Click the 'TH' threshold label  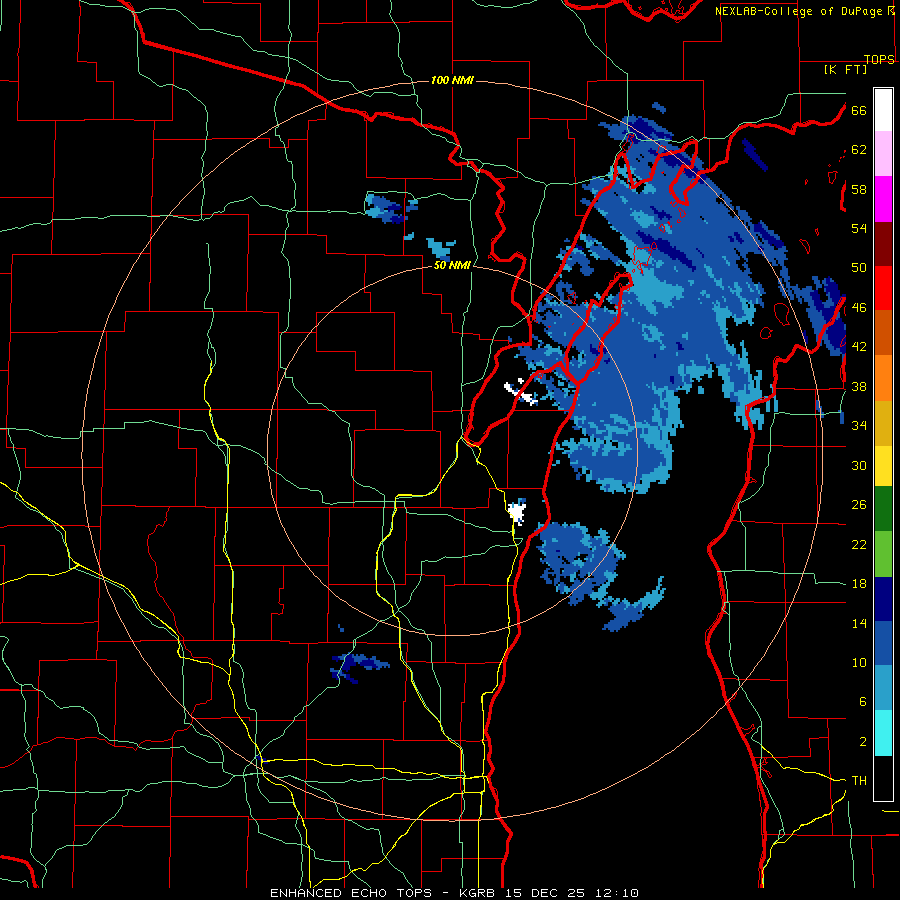[x=859, y=781]
